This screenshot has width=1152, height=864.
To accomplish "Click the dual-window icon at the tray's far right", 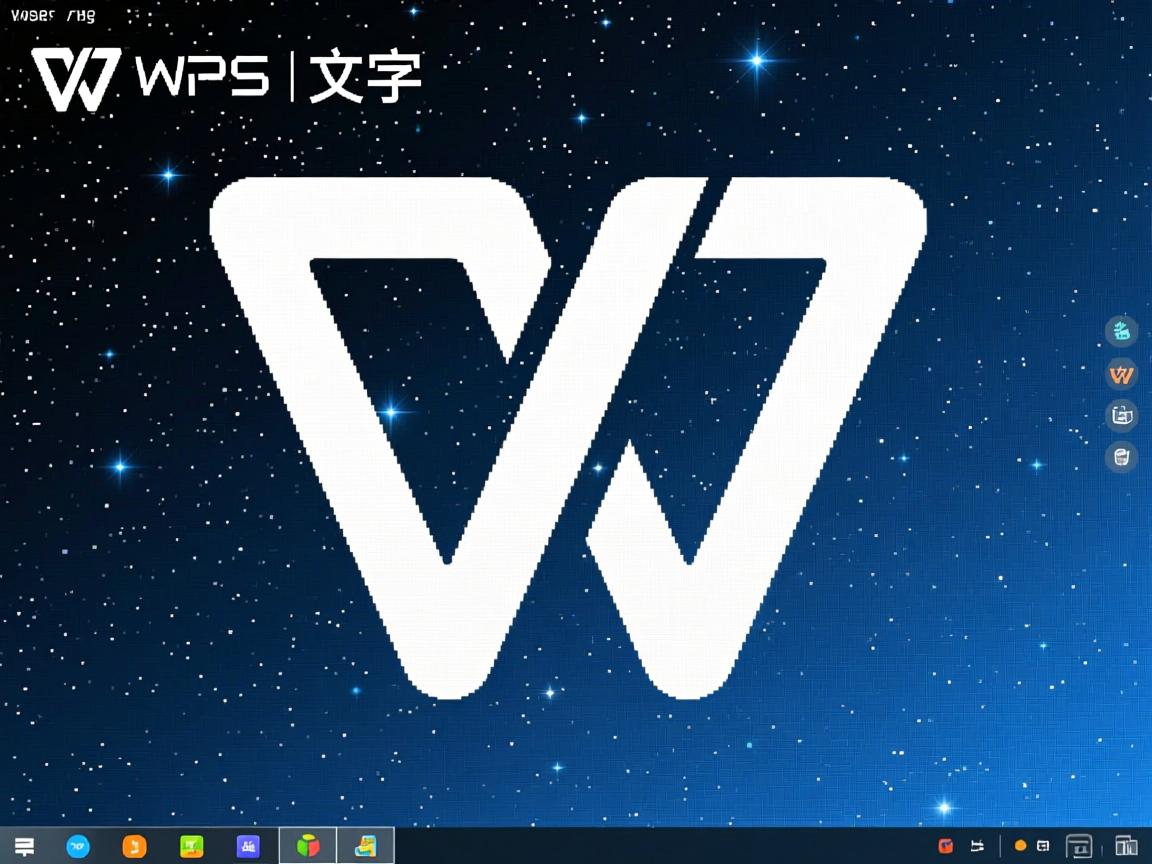I will pos(1124,847).
